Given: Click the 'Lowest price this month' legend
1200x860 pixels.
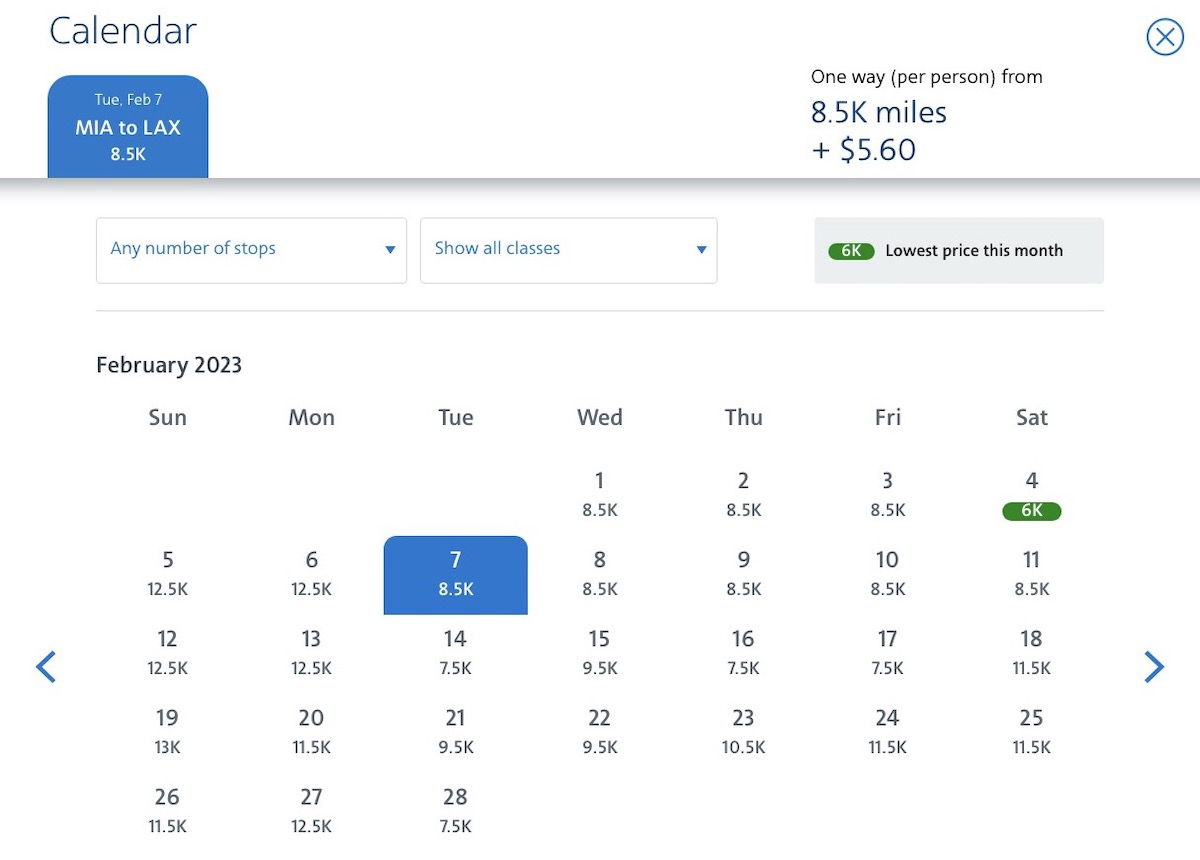Looking at the screenshot, I should [959, 251].
